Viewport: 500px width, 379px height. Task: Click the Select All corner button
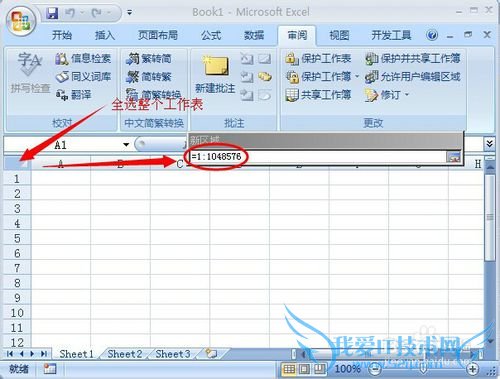pyautogui.click(x=17, y=164)
